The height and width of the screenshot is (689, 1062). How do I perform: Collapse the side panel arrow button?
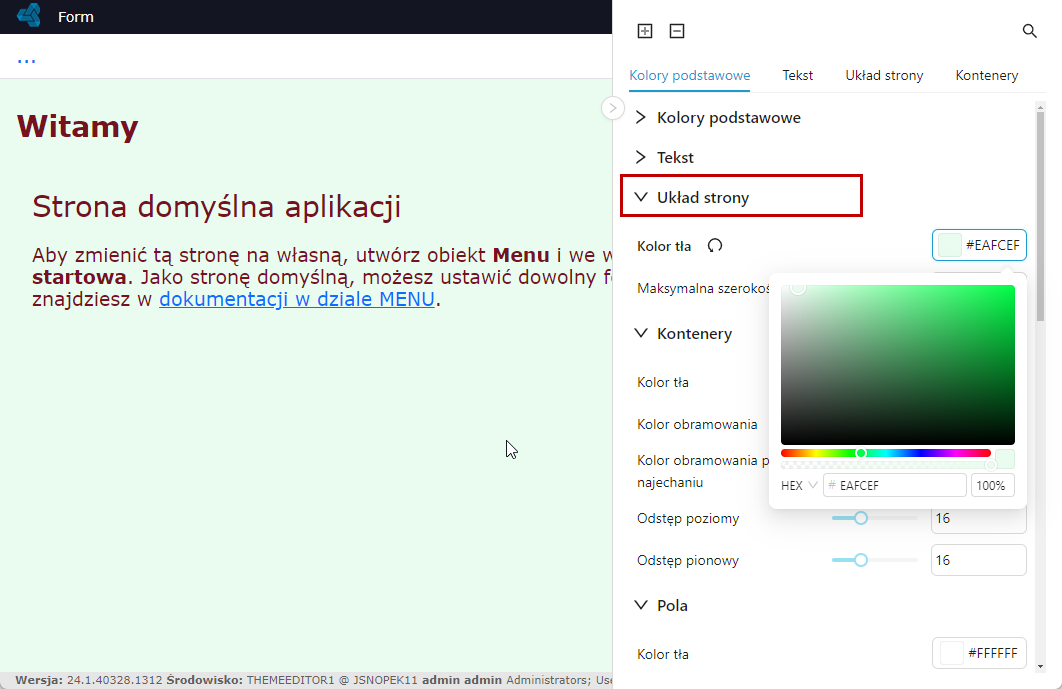click(612, 108)
